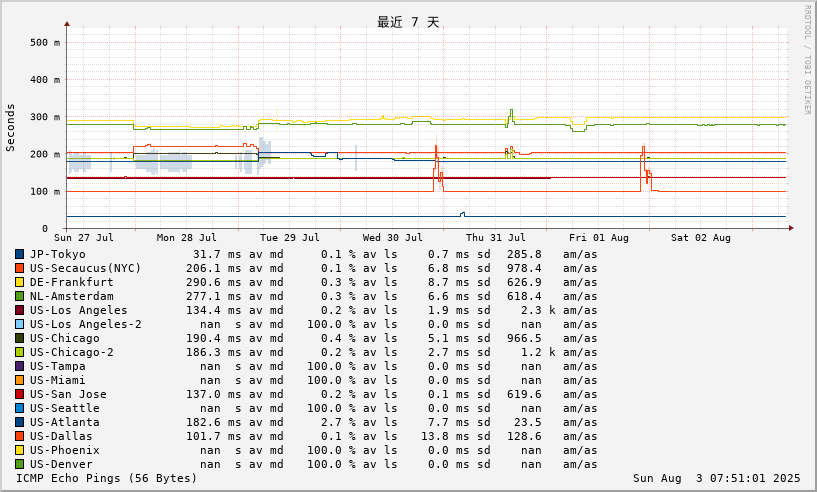Click the Seconds y-axis label
This screenshot has width=817, height=492.
(10, 128)
